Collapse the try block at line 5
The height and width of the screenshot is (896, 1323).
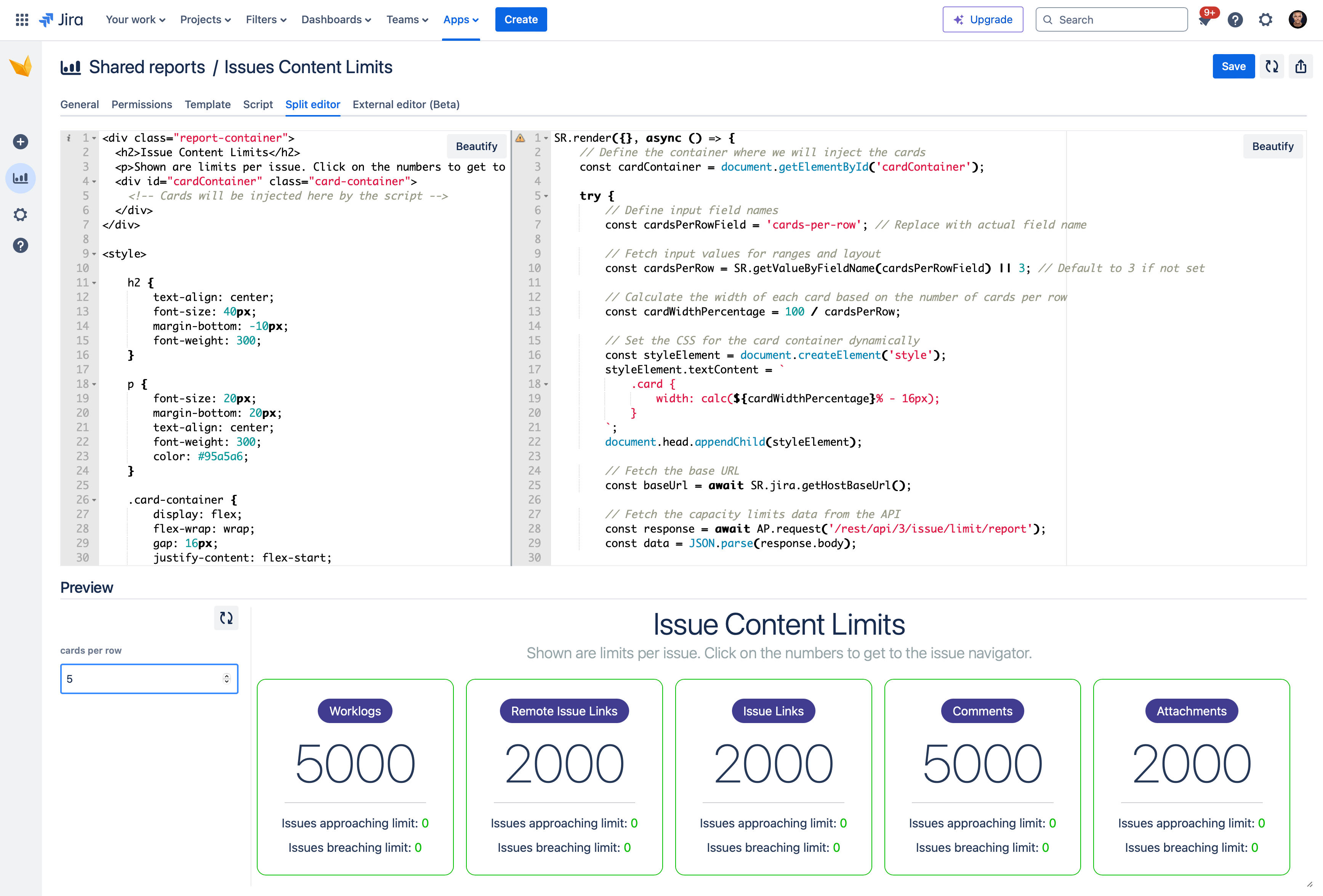545,196
